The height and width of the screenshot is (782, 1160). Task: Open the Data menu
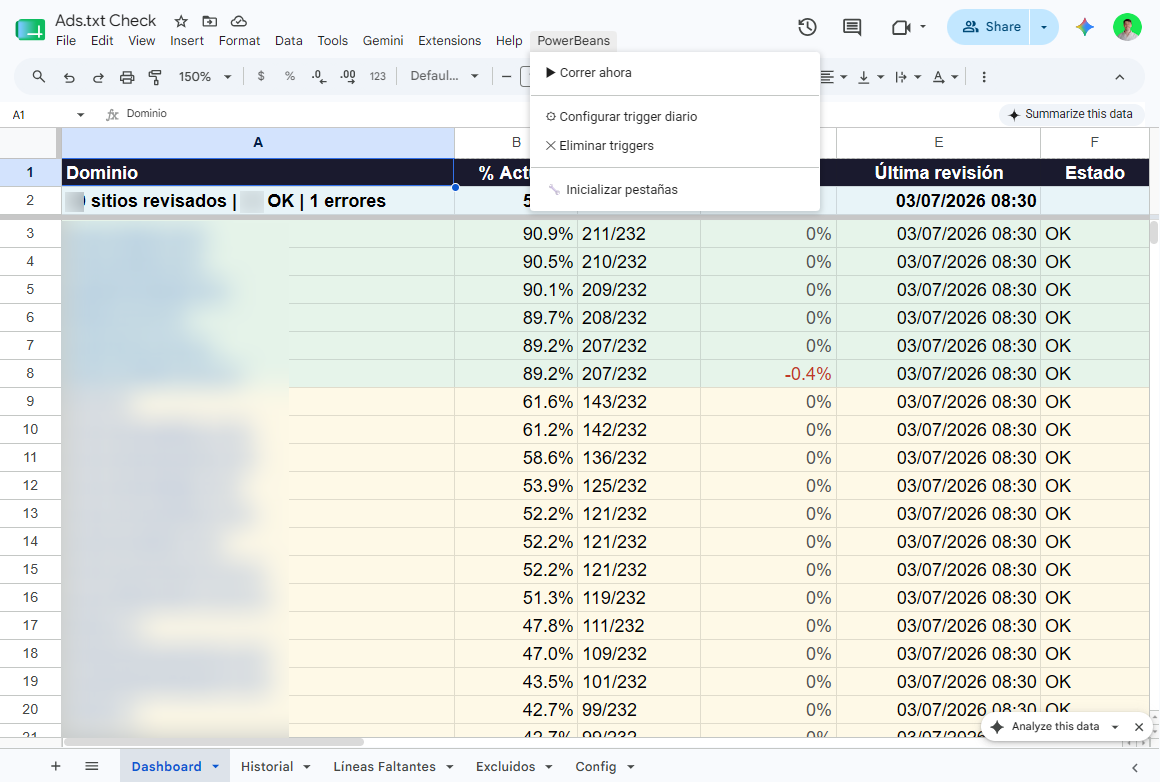point(289,41)
